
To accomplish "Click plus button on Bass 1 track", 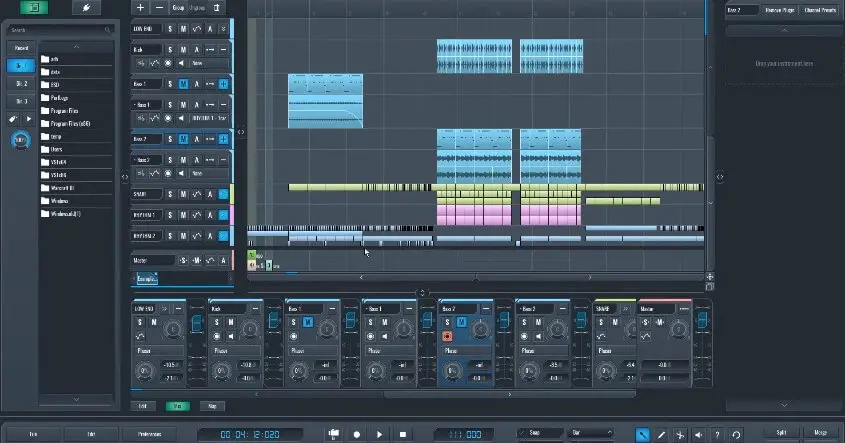I will [x=223, y=84].
